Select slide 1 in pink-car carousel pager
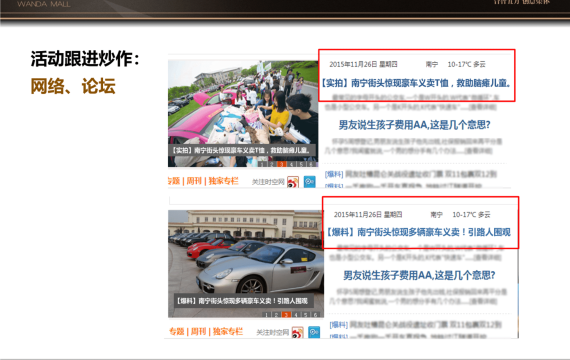This screenshot has height=360, width=570. (x=261, y=164)
